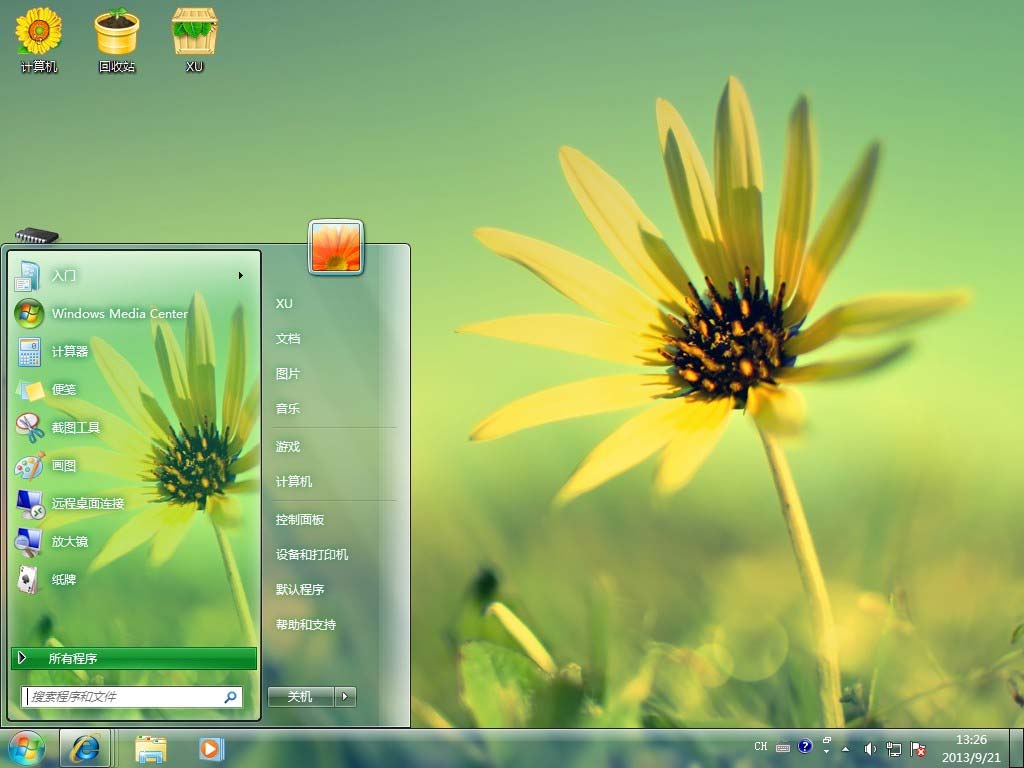Open 帮助和支持 help link
This screenshot has width=1024, height=768.
point(306,625)
